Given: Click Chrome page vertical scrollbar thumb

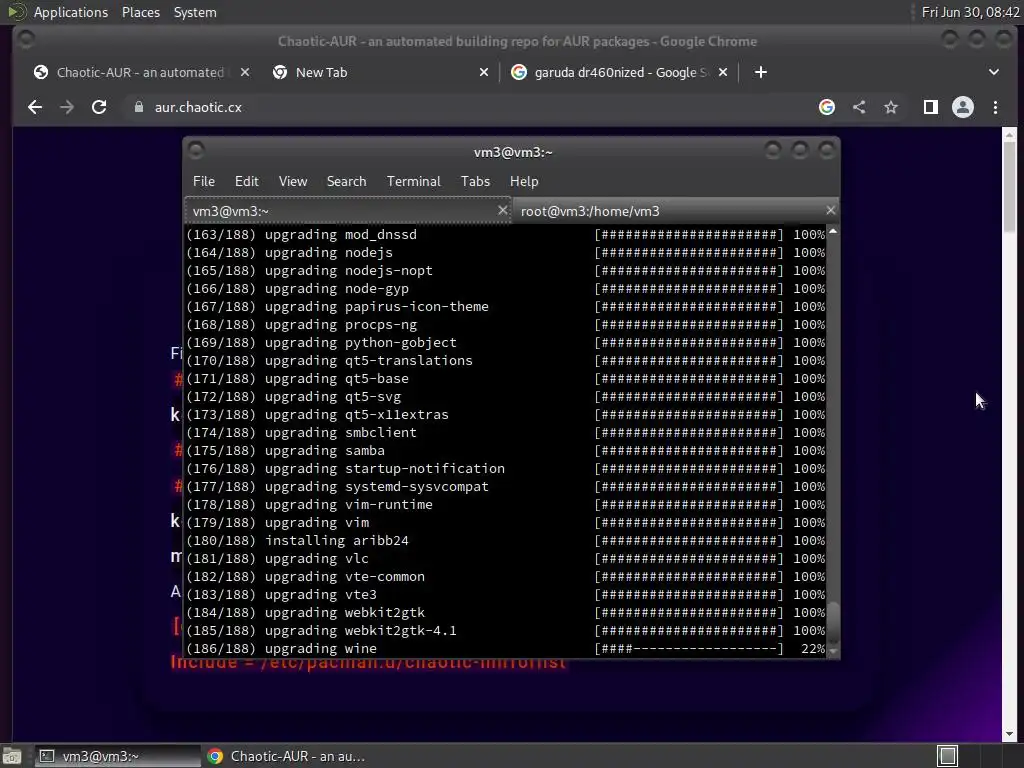Looking at the screenshot, I should 1010,187.
